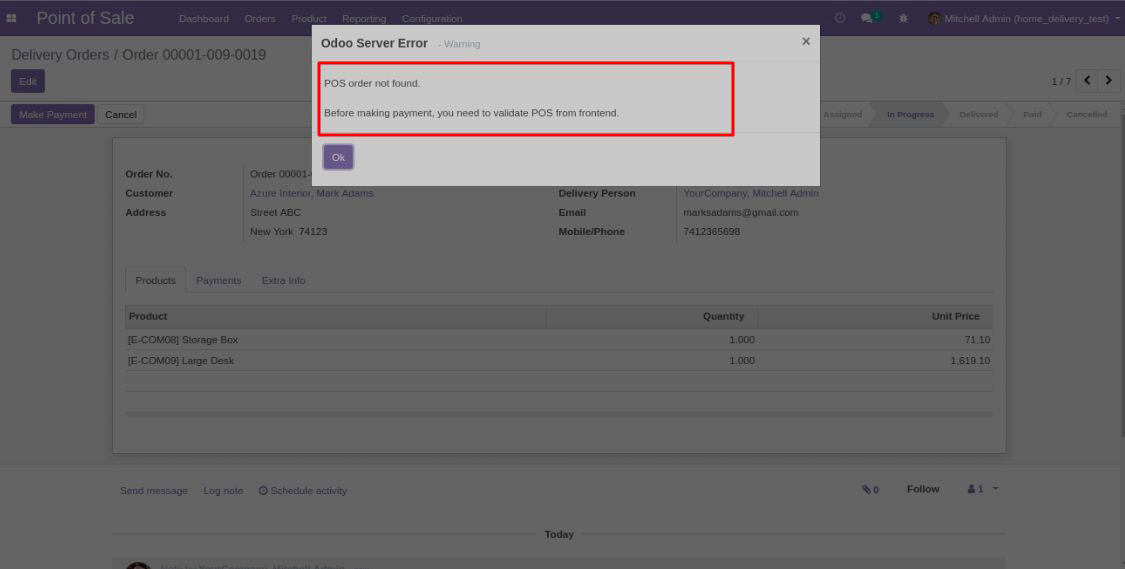Viewport: 1125px width, 569px height.
Task: Click Schedule activity clock link
Action: 303,491
